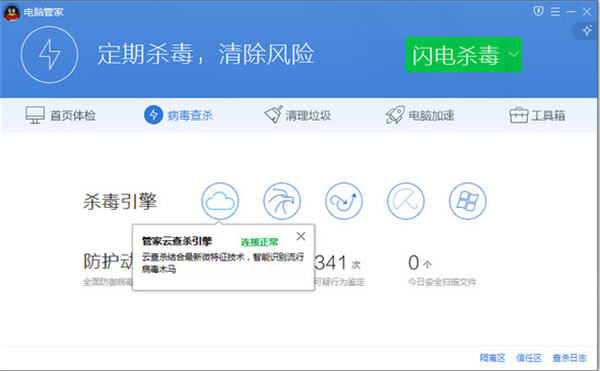The image size is (600, 371).
Task: Click the large lightning bolt circle icon
Action: click(49, 55)
